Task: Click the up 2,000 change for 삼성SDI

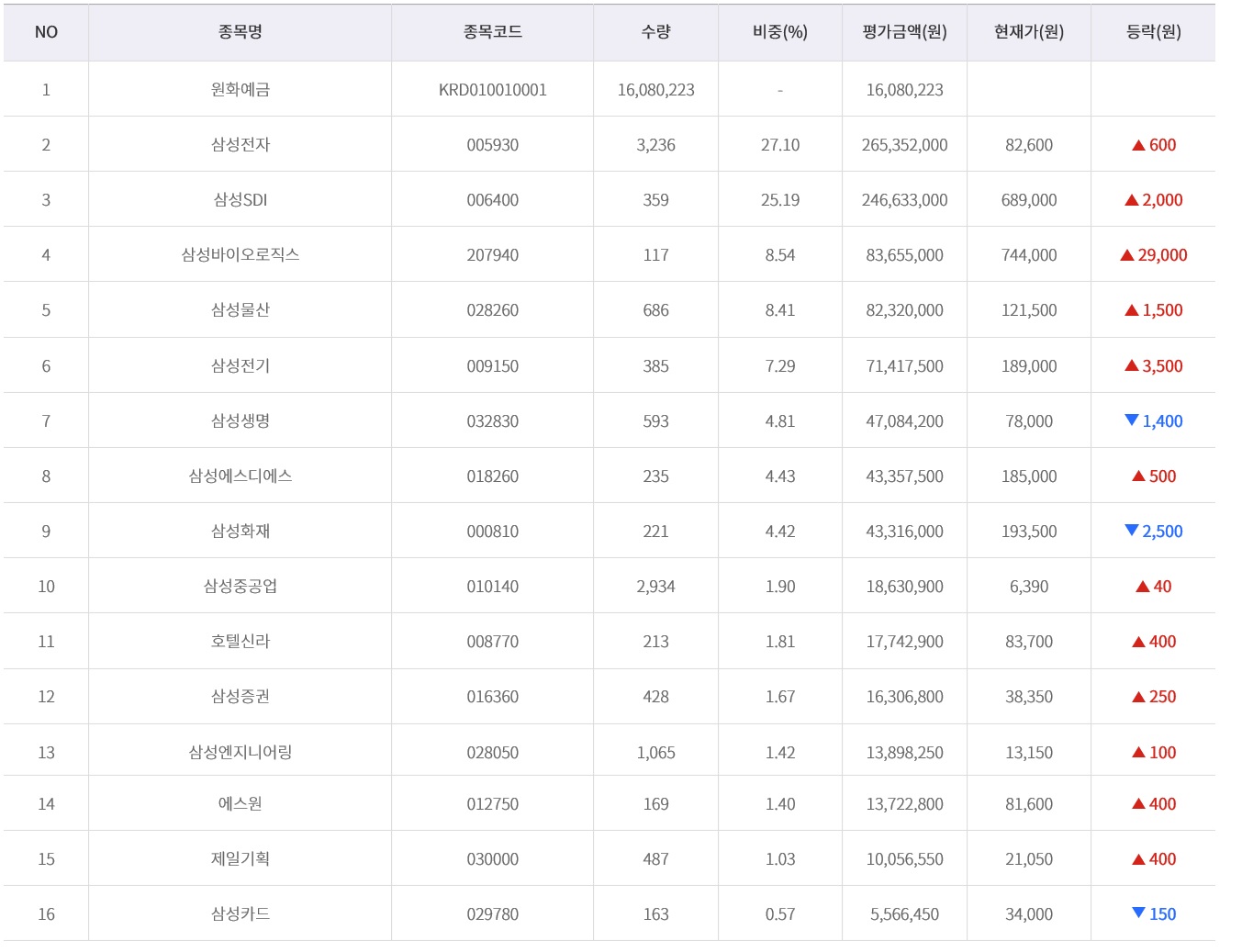Action: tap(1154, 200)
